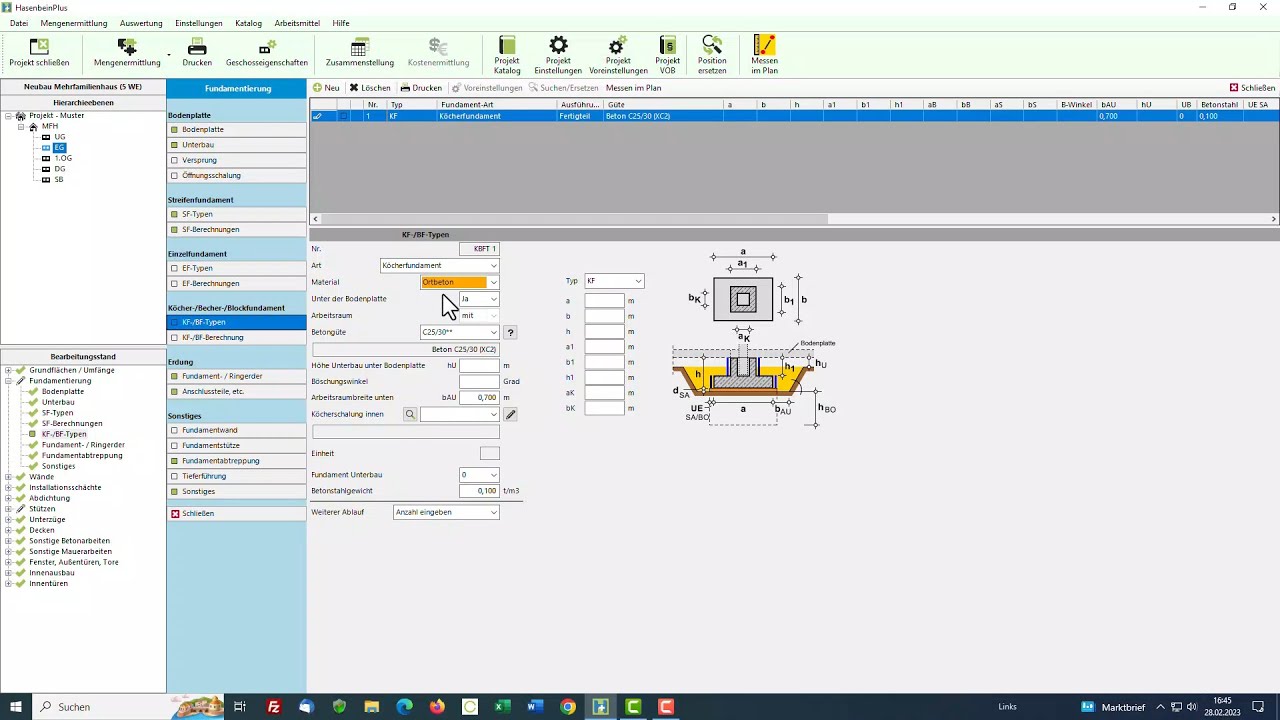
Task: Toggle the KF-/BF-Berechnung checkbox item
Action: pyautogui.click(x=174, y=337)
